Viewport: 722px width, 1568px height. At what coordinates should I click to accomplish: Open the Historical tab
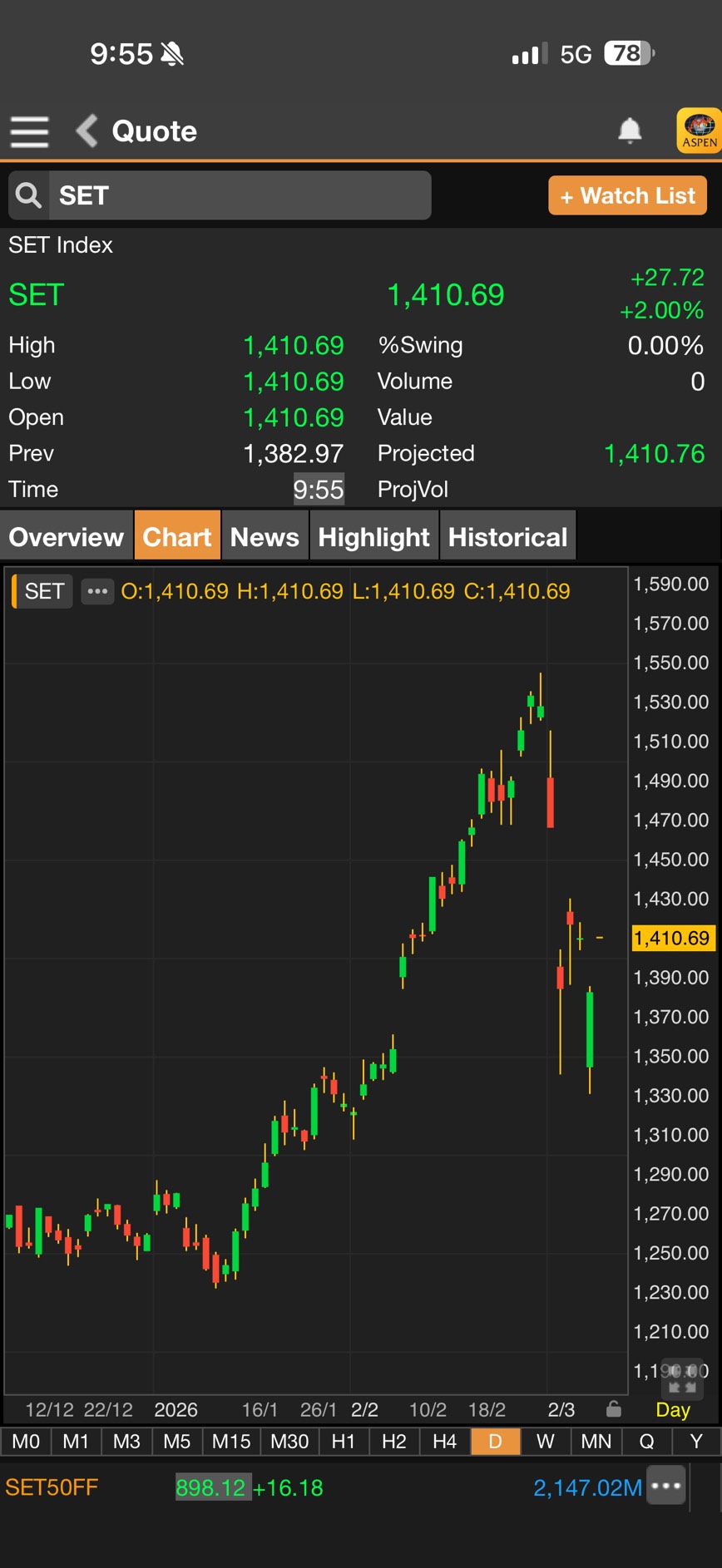pyautogui.click(x=507, y=537)
